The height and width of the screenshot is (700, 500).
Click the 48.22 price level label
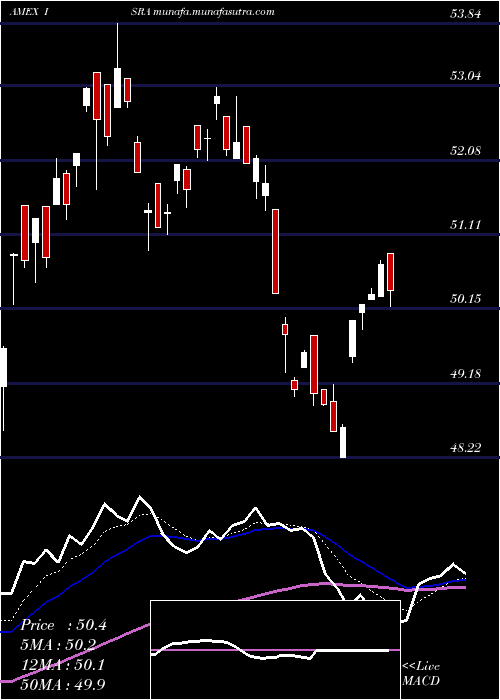pyautogui.click(x=466, y=447)
